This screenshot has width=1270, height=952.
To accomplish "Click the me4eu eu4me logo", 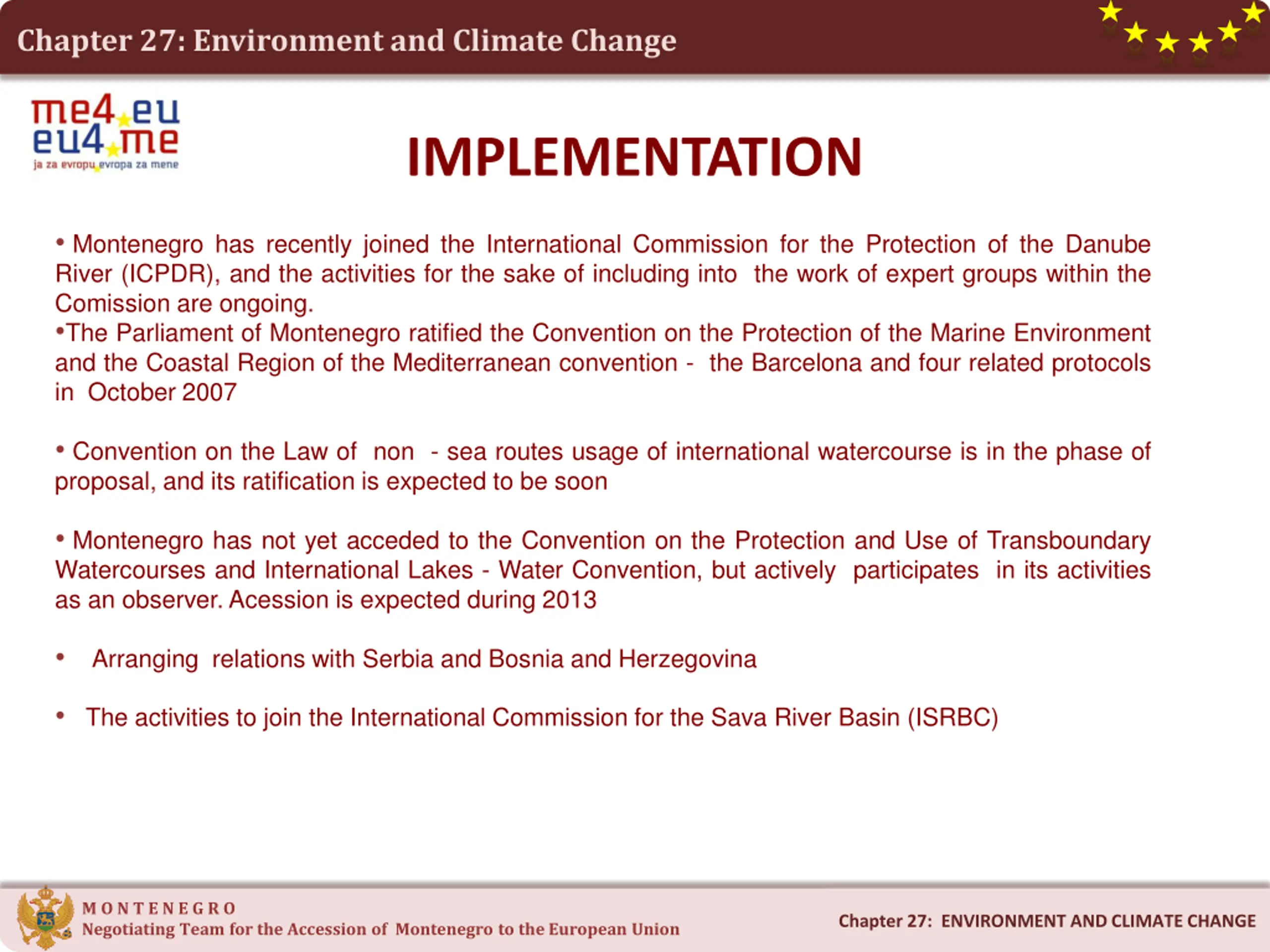I will point(106,133).
